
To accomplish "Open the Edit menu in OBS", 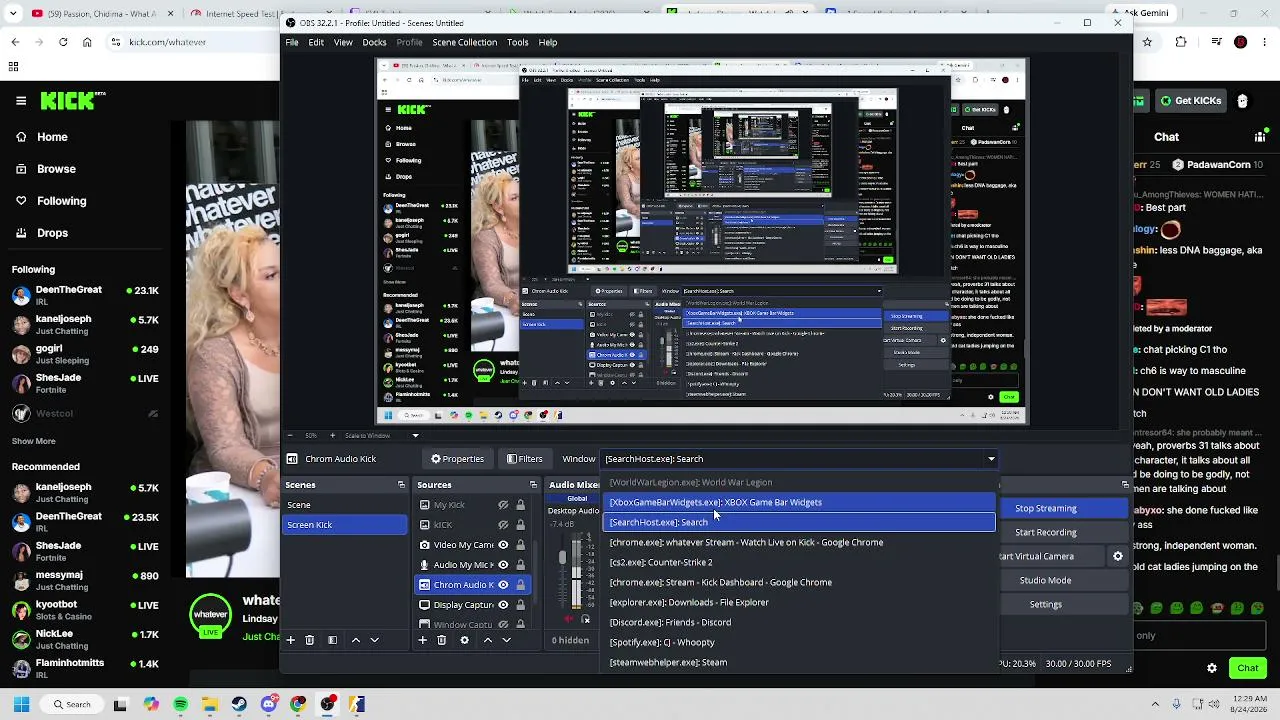I will tap(316, 42).
